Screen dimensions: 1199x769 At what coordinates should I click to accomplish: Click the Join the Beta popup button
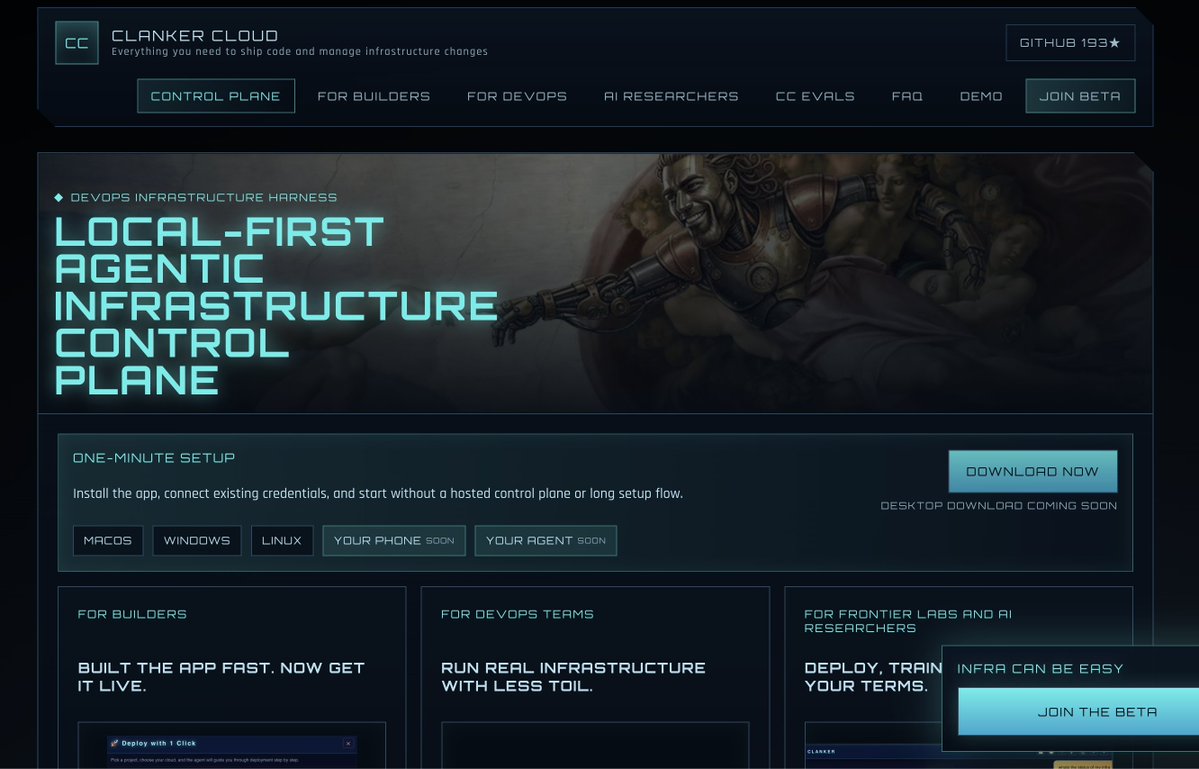click(x=1078, y=712)
